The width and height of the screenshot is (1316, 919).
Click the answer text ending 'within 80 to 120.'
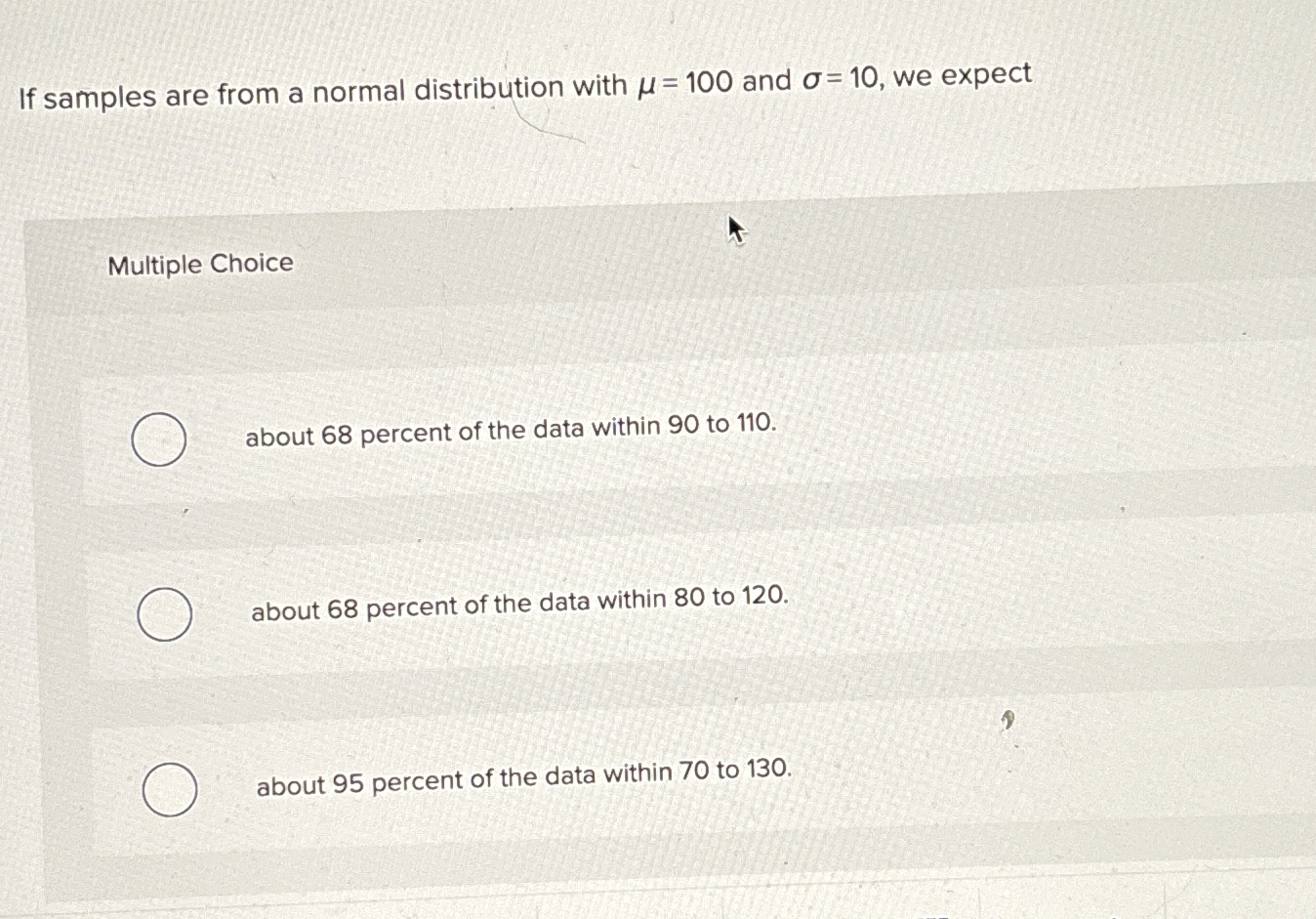518,604
